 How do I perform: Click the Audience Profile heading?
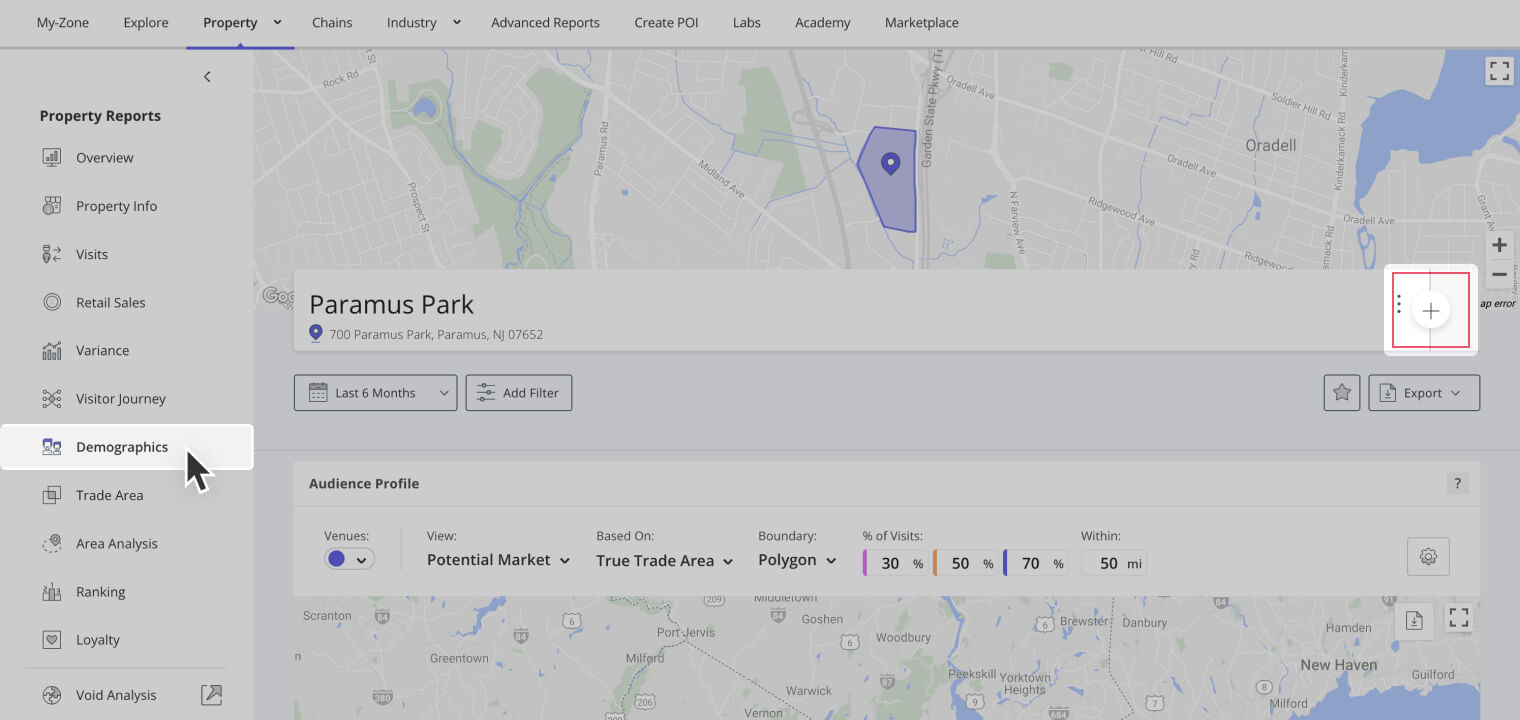(364, 483)
